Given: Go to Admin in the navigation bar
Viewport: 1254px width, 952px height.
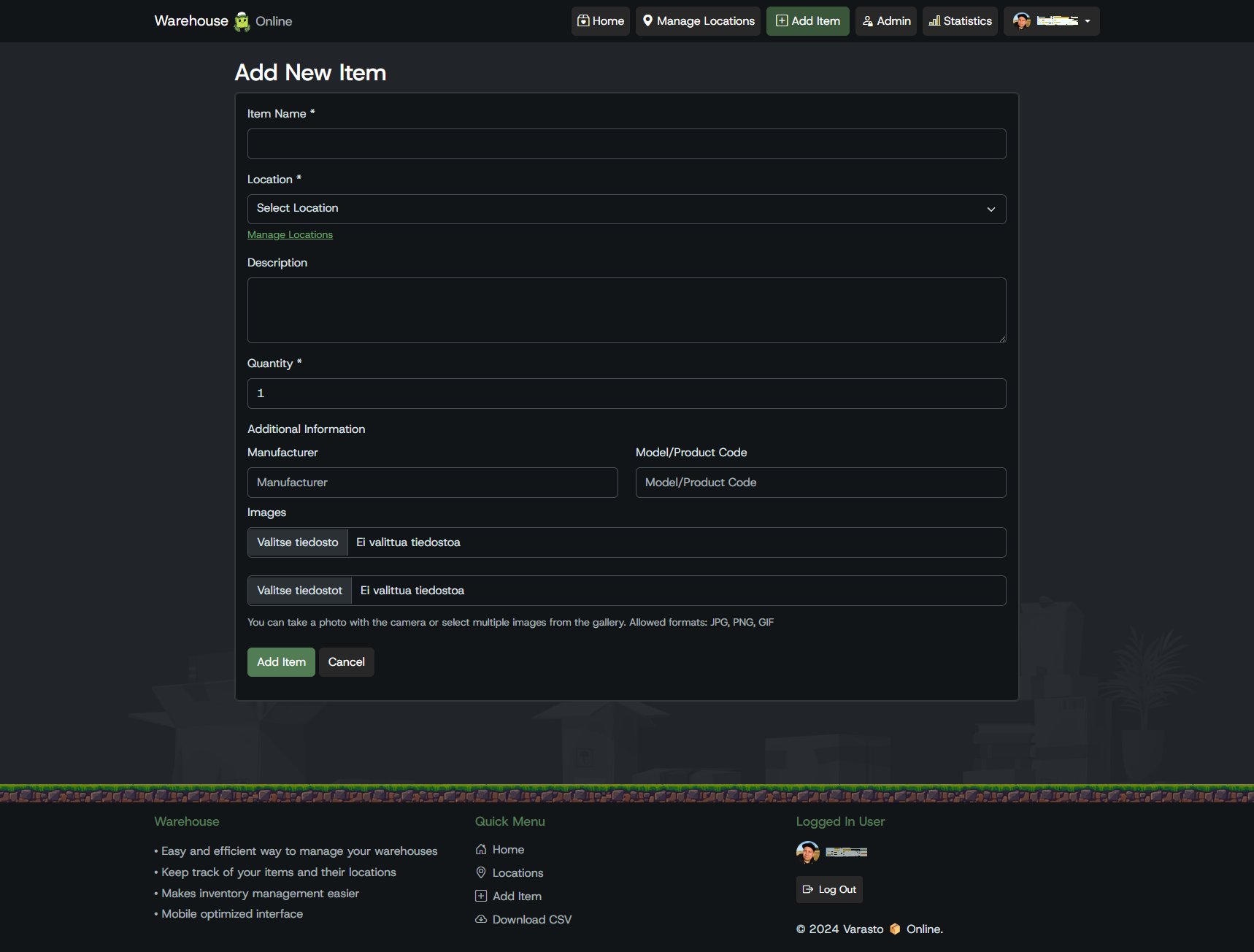Looking at the screenshot, I should (886, 21).
